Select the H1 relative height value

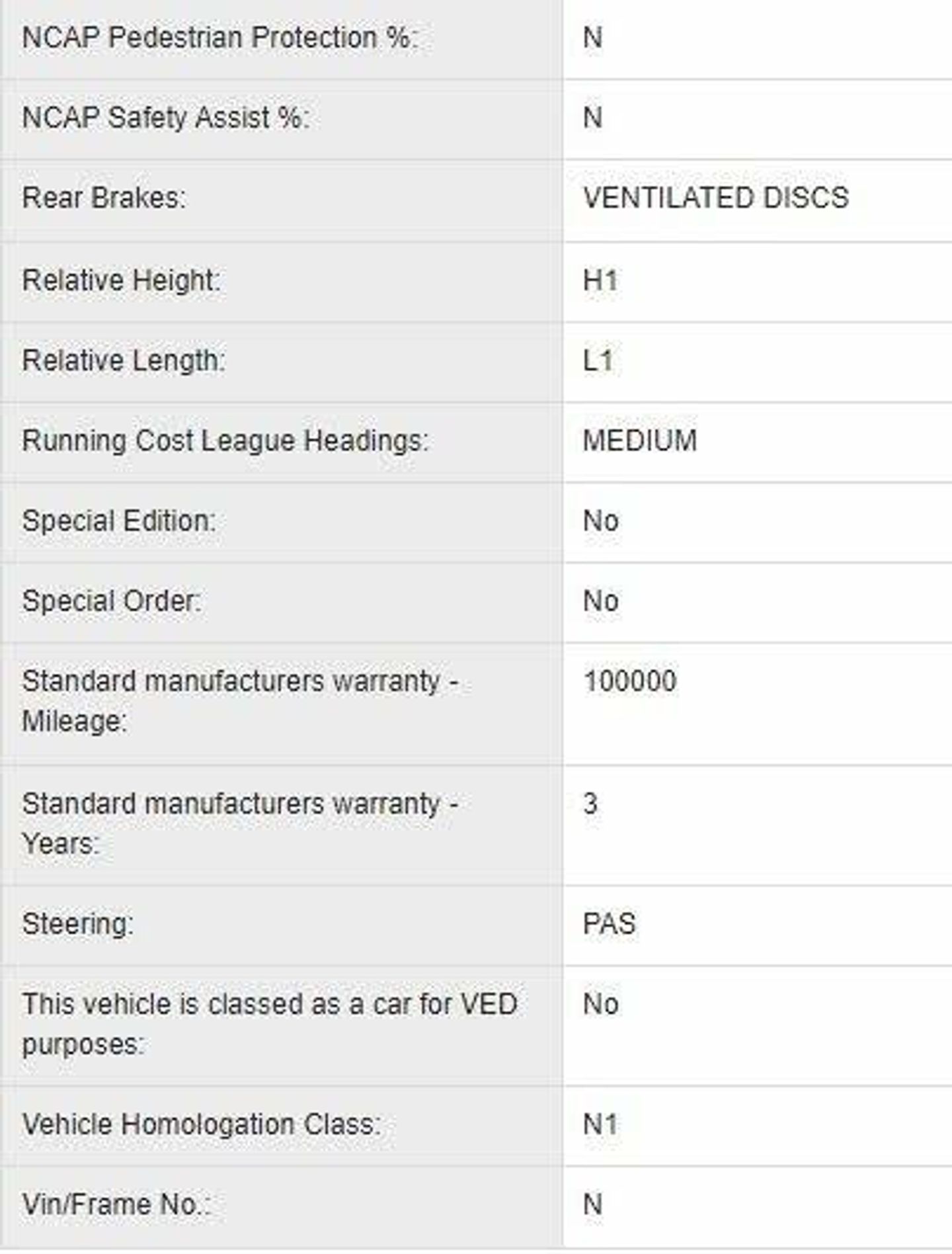tap(600, 280)
